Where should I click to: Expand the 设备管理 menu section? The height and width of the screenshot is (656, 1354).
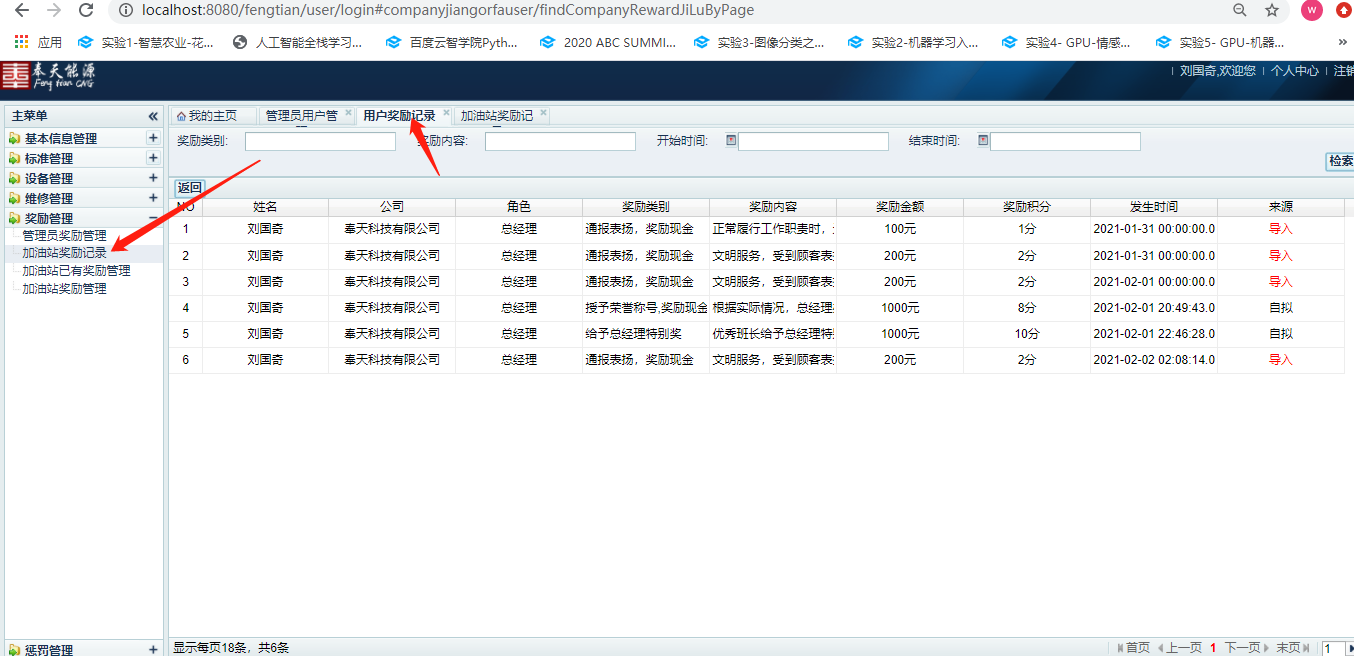click(153, 178)
